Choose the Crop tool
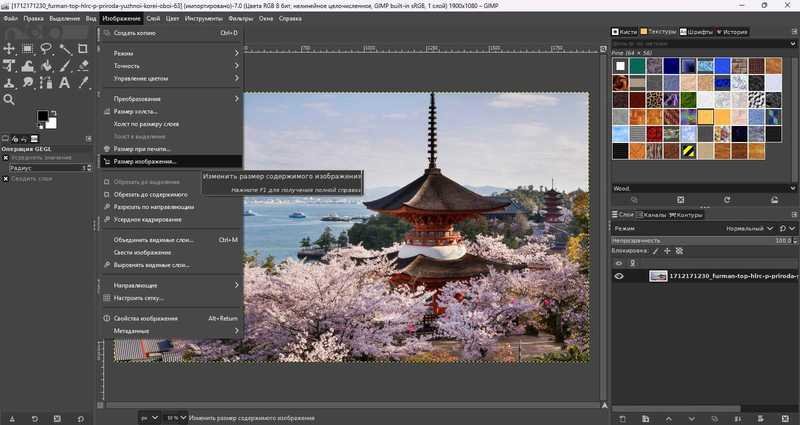Image resolution: width=800 pixels, height=425 pixels. [x=82, y=48]
